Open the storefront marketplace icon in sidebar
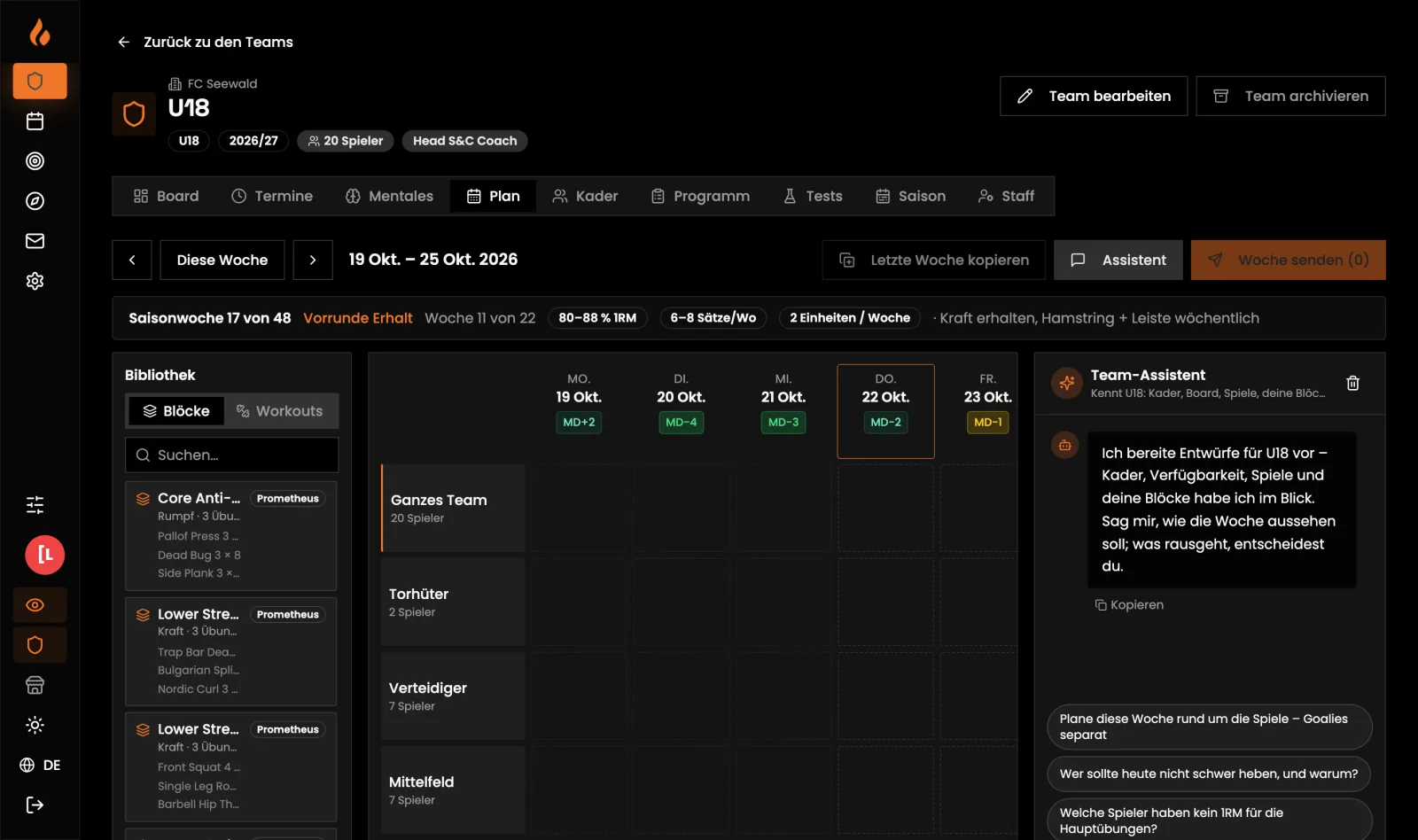Image resolution: width=1418 pixels, height=840 pixels. pos(35,685)
